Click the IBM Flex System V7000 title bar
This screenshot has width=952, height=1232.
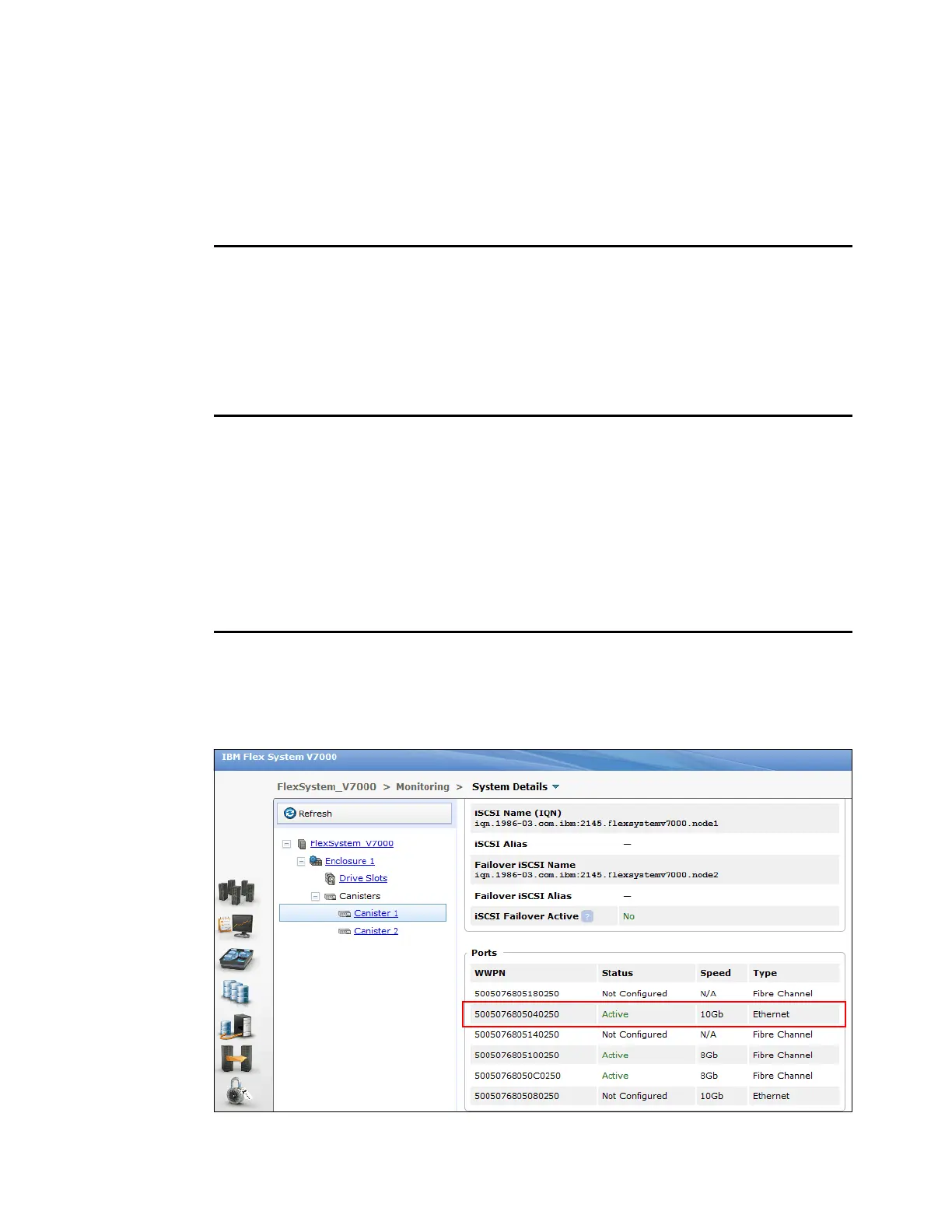[x=533, y=759]
